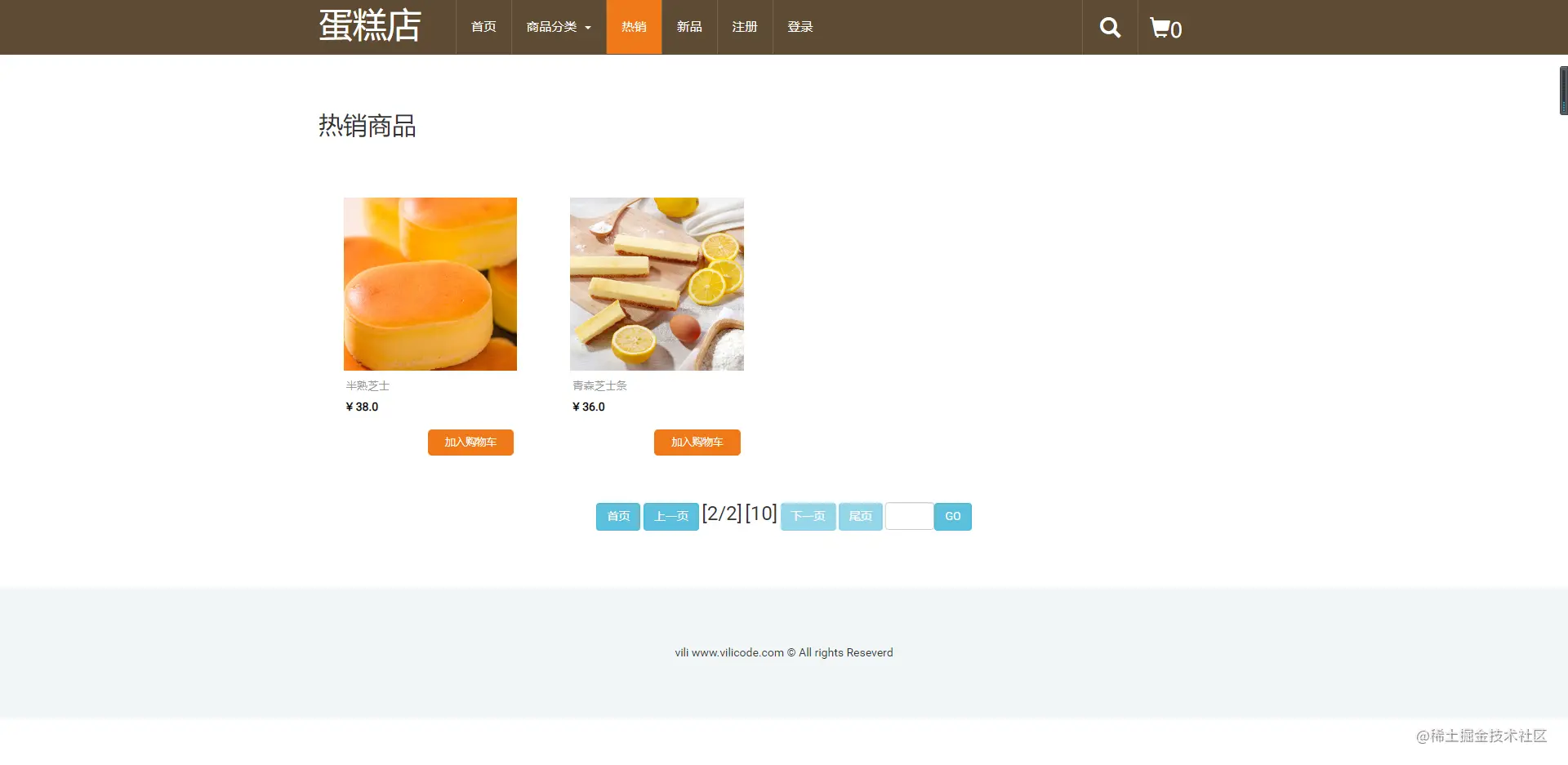This screenshot has width=1568, height=765.
Task: Select the 热销 navigation tab
Action: [634, 27]
